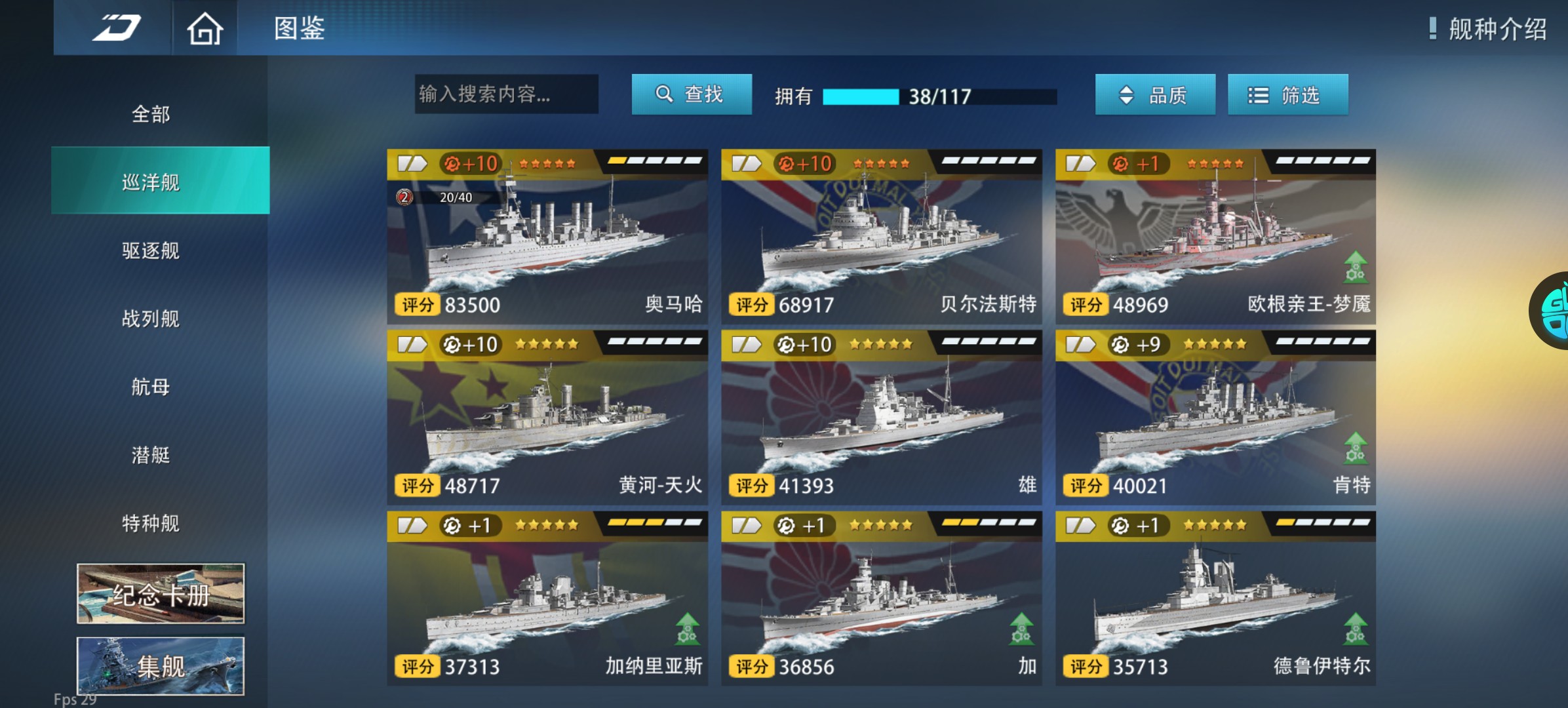Go to home via house icon
1568x708 pixels.
pyautogui.click(x=205, y=29)
